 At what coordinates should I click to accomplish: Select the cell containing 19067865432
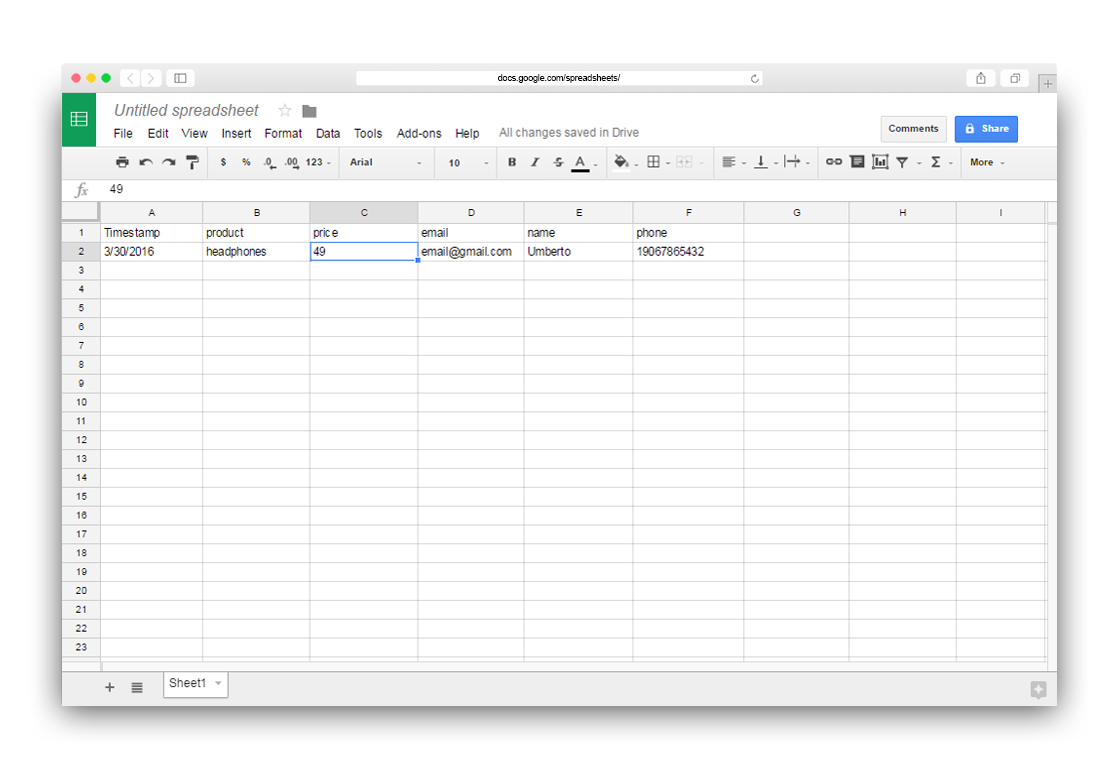688,251
